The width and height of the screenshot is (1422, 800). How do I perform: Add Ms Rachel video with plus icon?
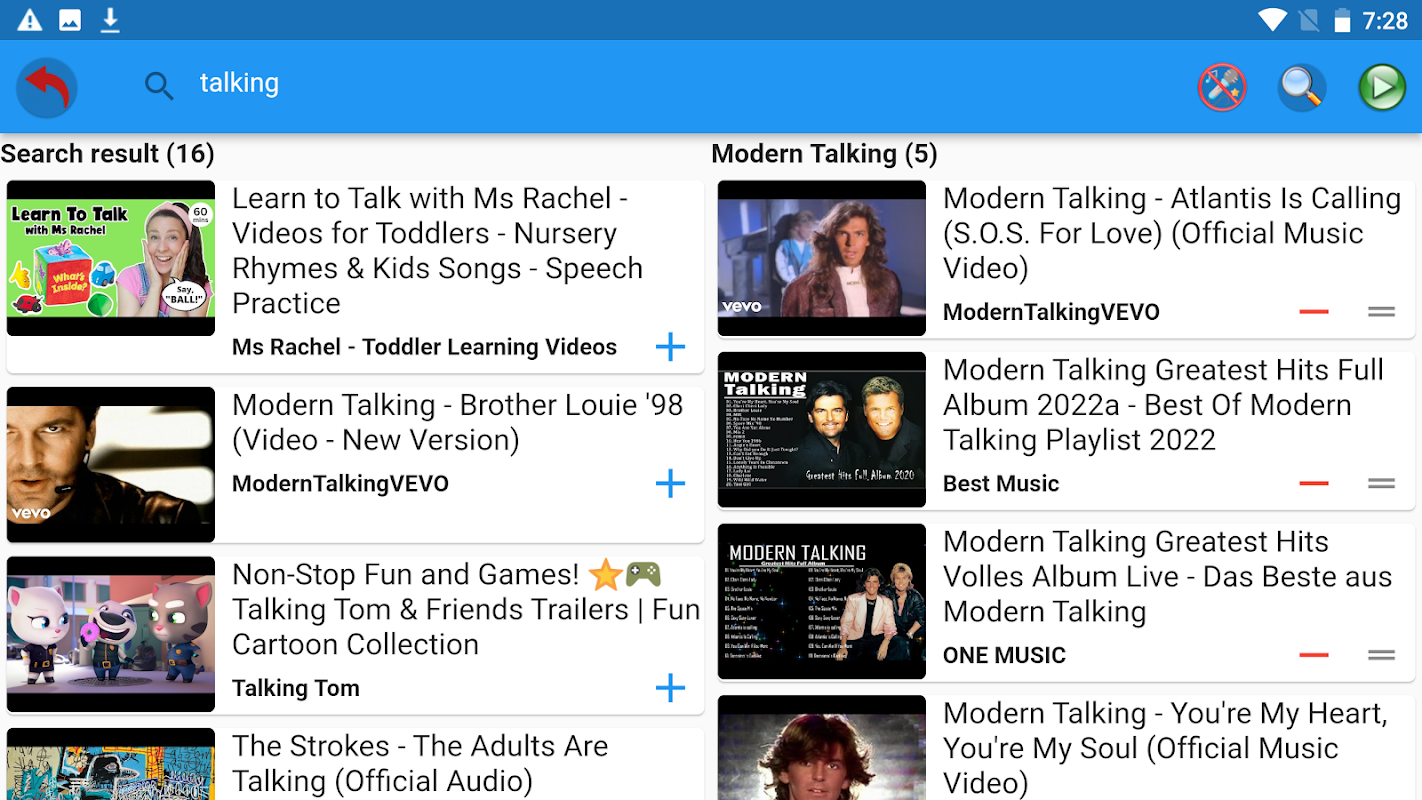[670, 347]
